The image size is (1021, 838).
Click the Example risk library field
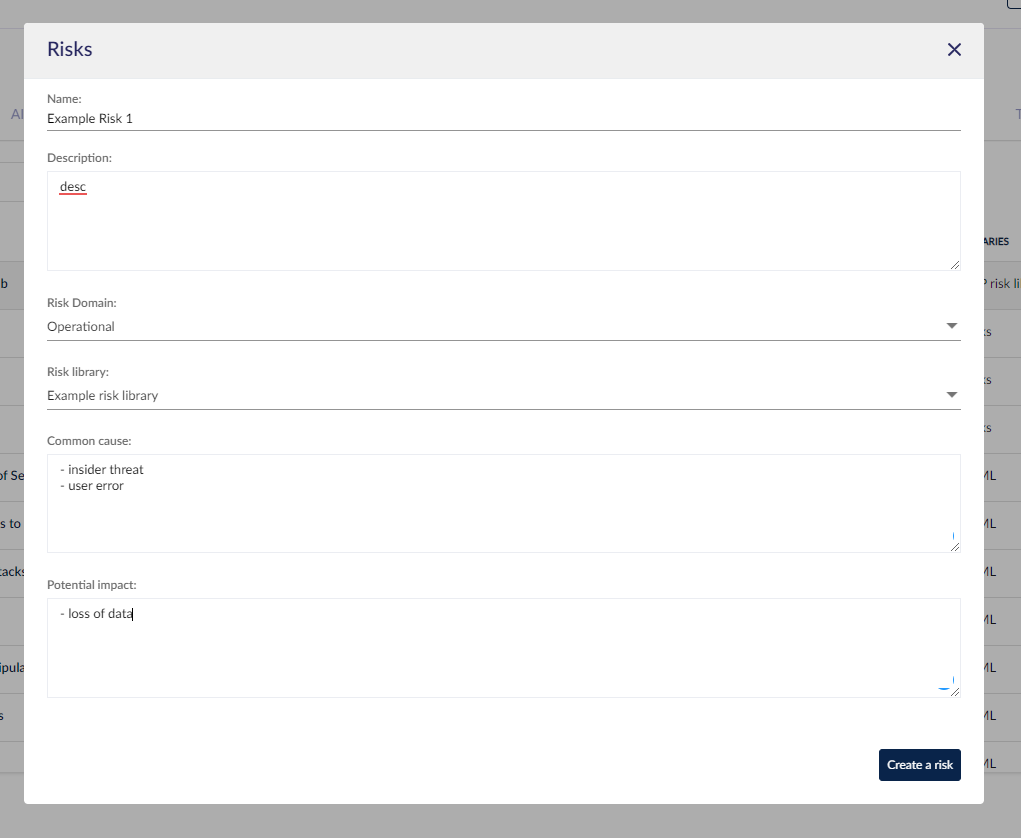point(102,395)
